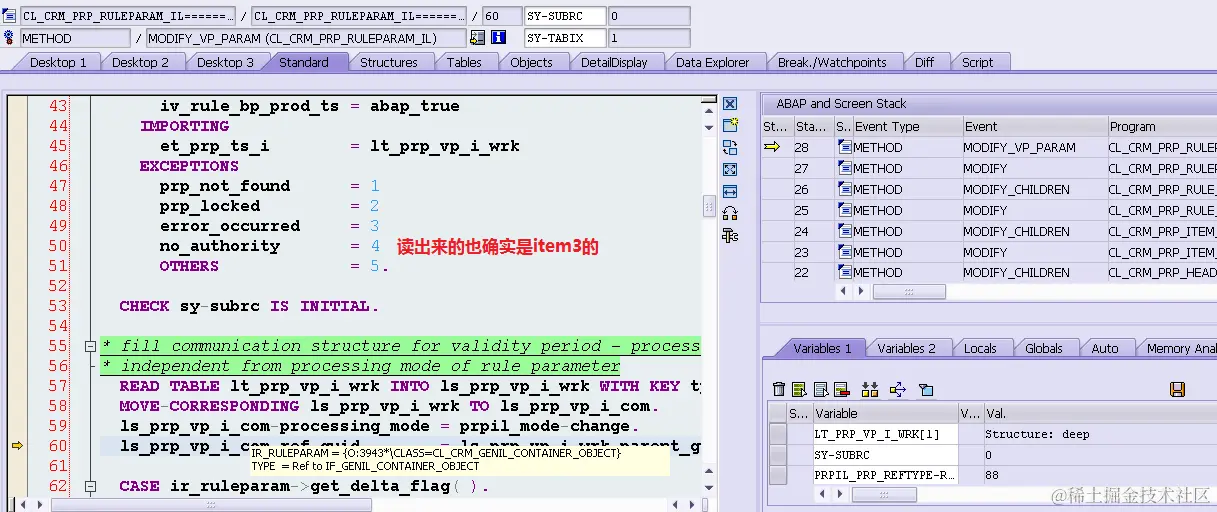The image size is (1217, 512).
Task: Switch to the Auto tab
Action: click(x=1105, y=348)
